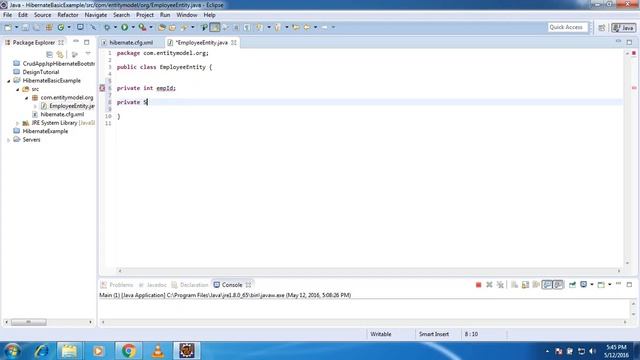Toggle Link with Editor in Package Explorer

click(x=60, y=54)
